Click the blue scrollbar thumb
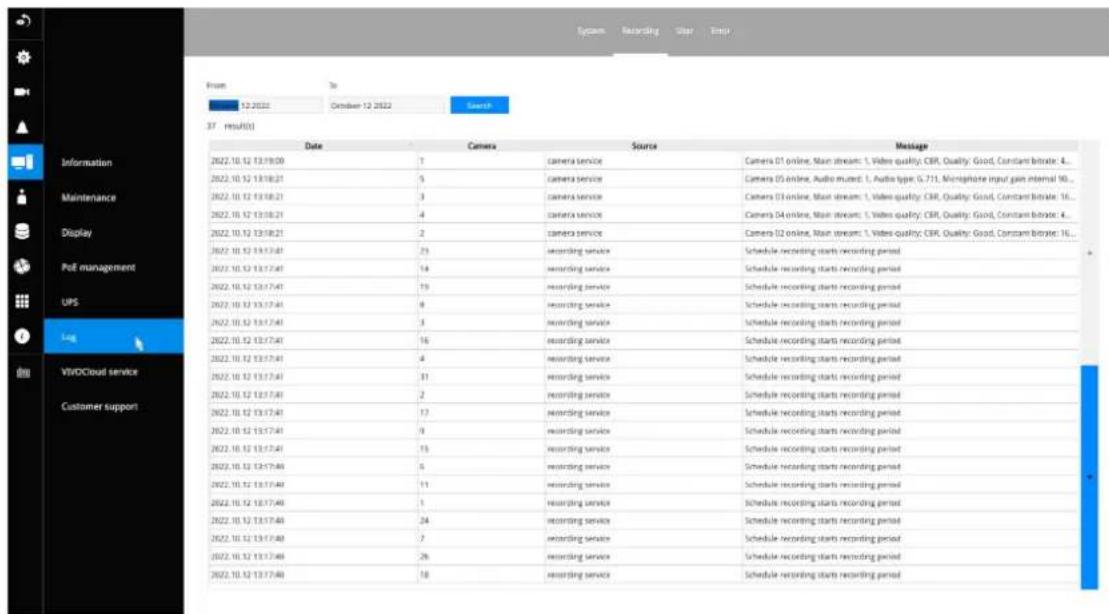This screenshot has width=1109, height=614. pos(1089,475)
